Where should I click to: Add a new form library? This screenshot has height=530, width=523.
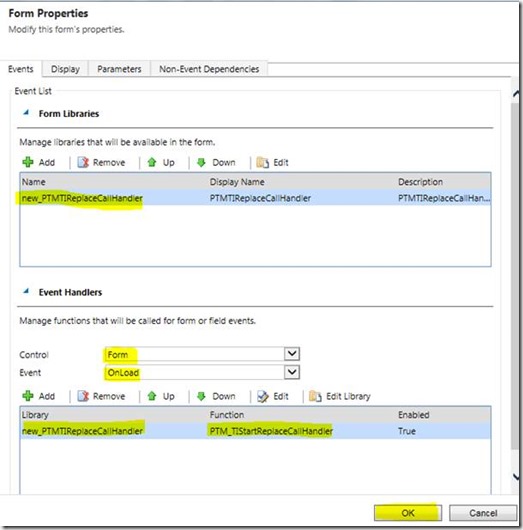pos(39,163)
